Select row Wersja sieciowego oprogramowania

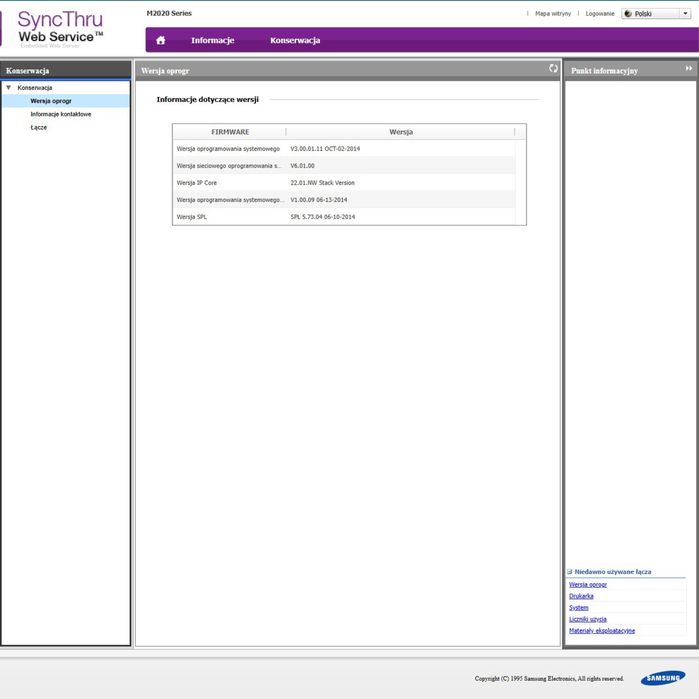pos(344,166)
